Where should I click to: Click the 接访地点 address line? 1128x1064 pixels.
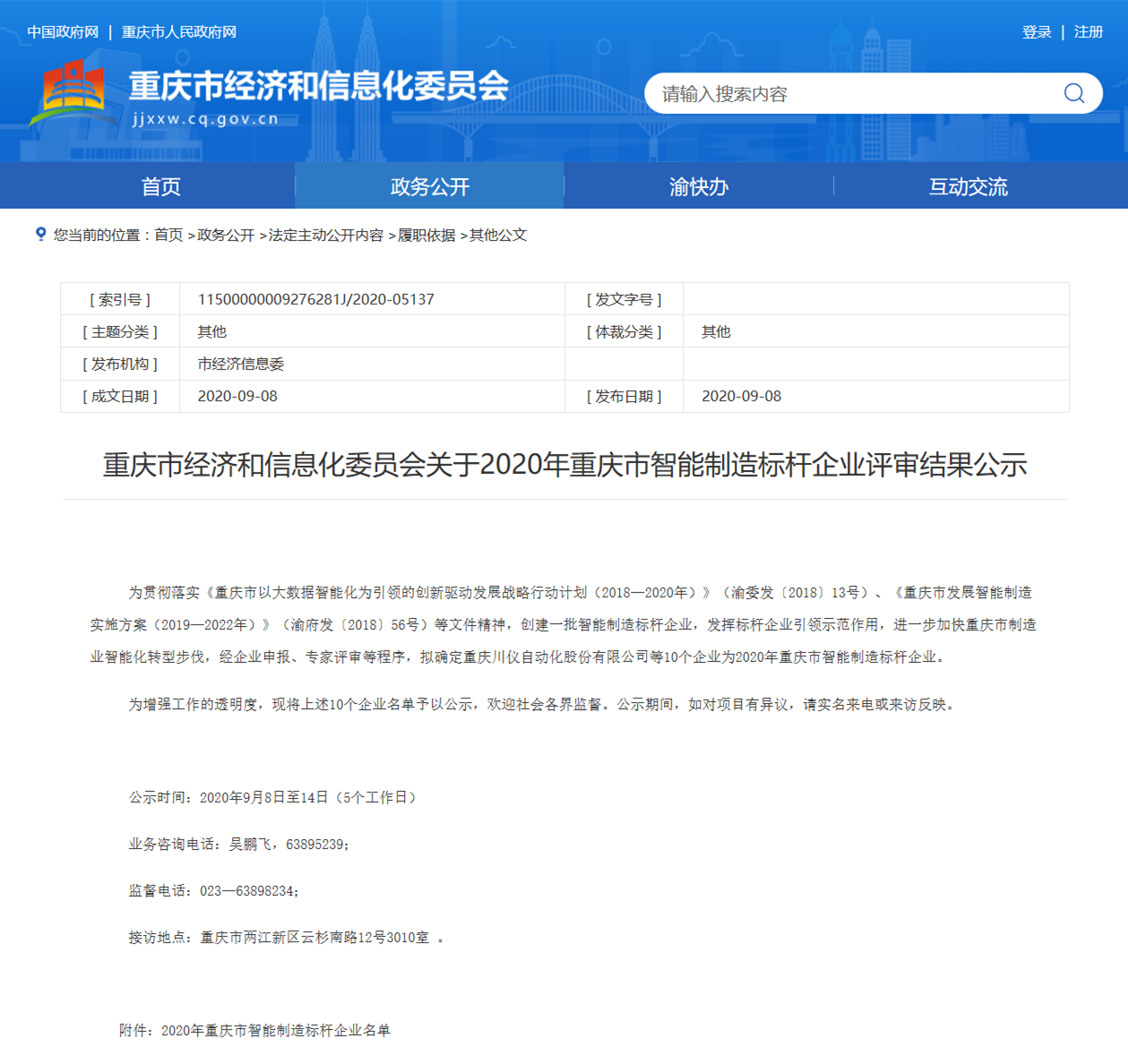[287, 937]
